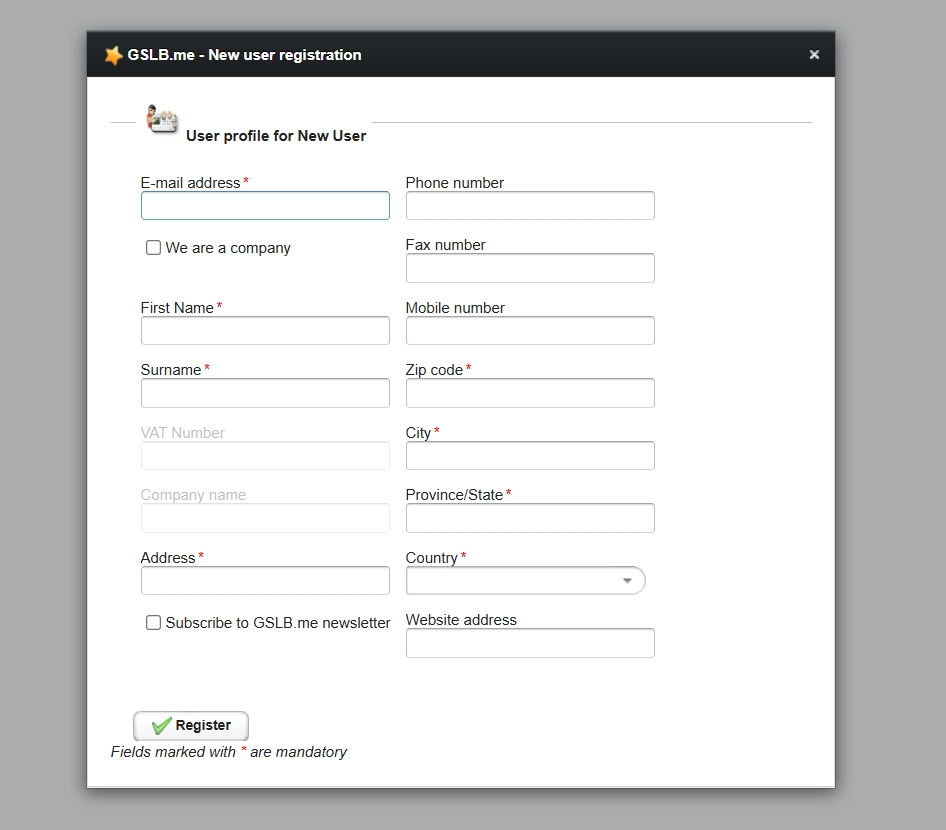
Task: Open the Country dropdown list
Action: pyautogui.click(x=526, y=581)
